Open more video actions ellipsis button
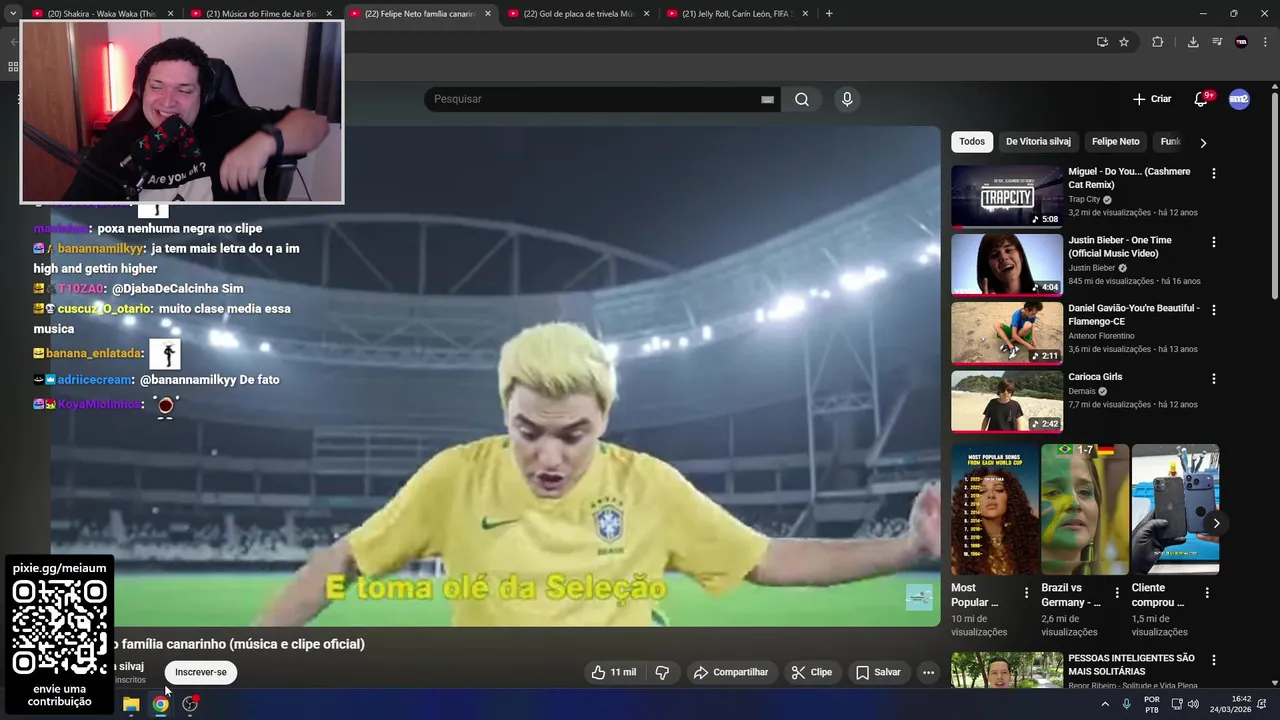This screenshot has height=720, width=1280. 928,672
